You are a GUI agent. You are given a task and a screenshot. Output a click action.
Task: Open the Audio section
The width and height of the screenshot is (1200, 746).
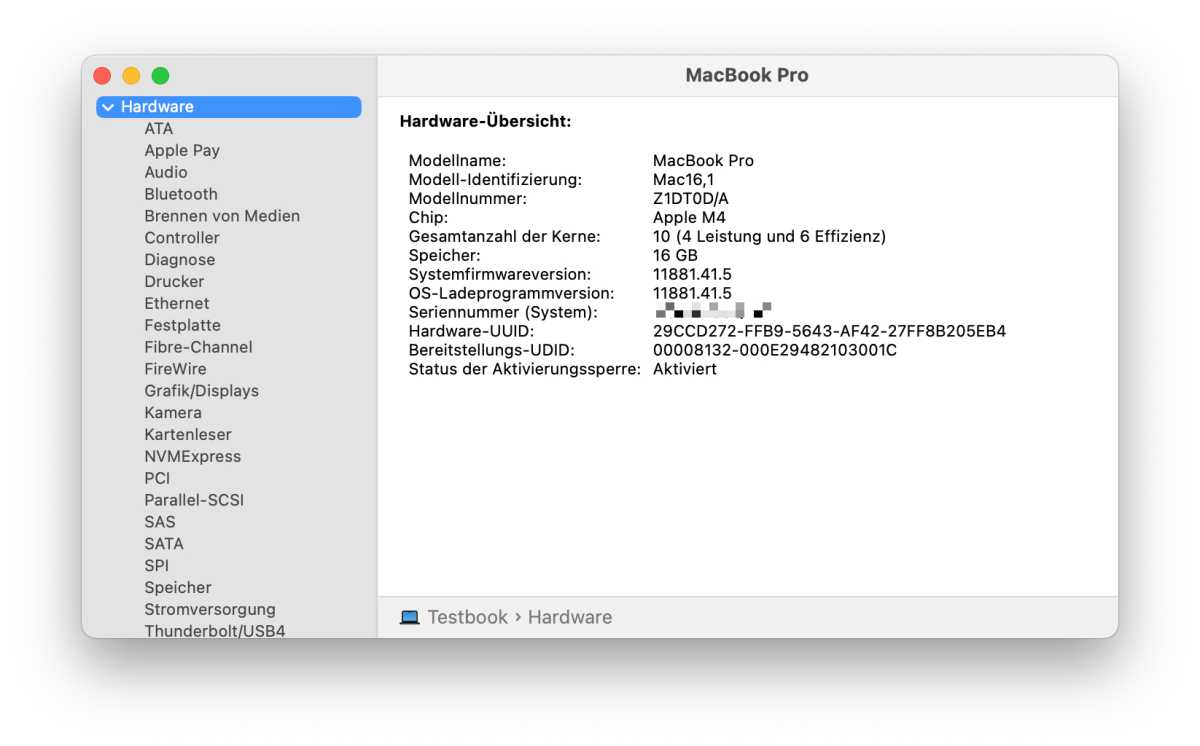point(166,172)
